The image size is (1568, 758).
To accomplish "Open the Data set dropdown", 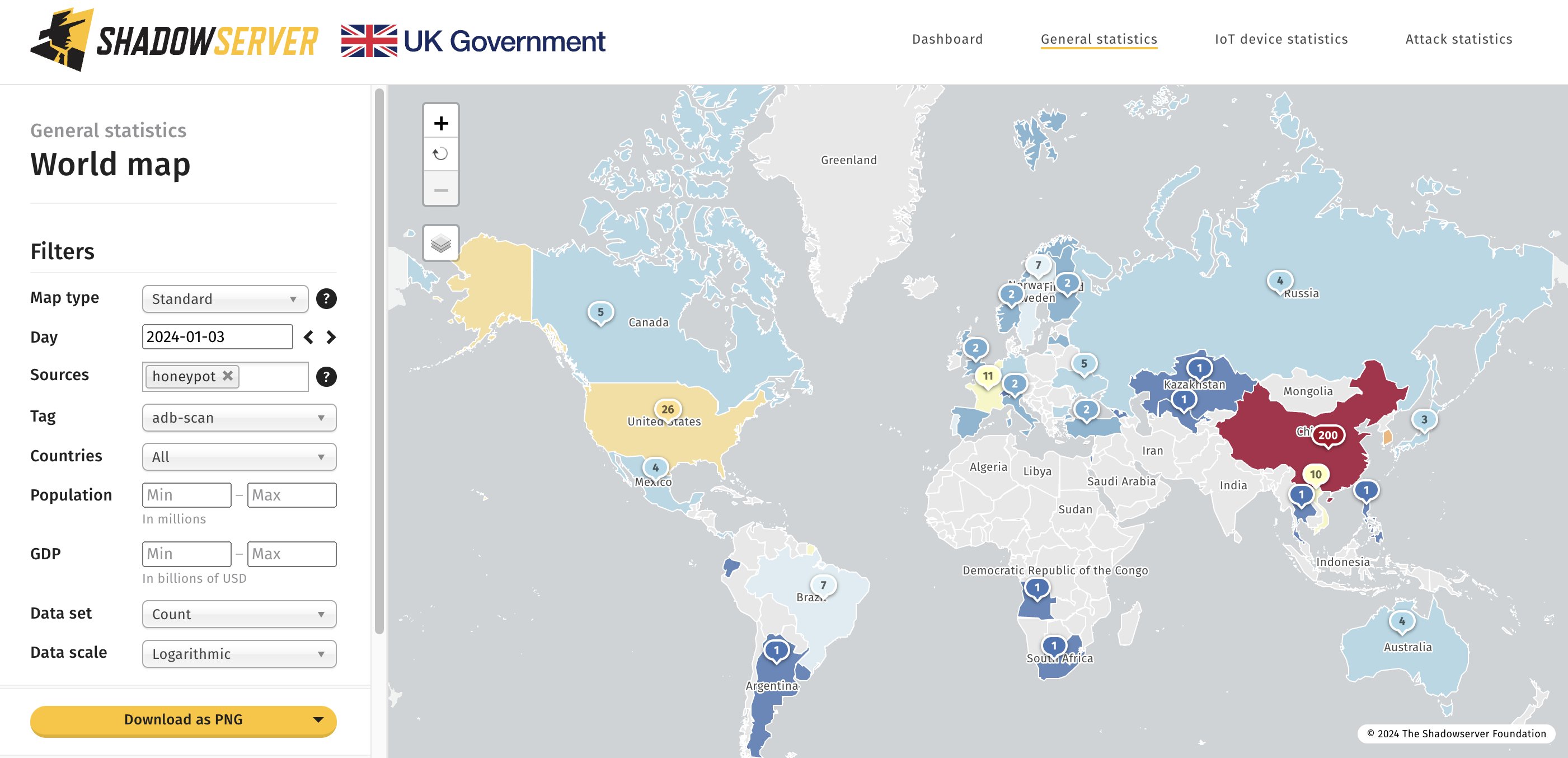I will pos(239,614).
